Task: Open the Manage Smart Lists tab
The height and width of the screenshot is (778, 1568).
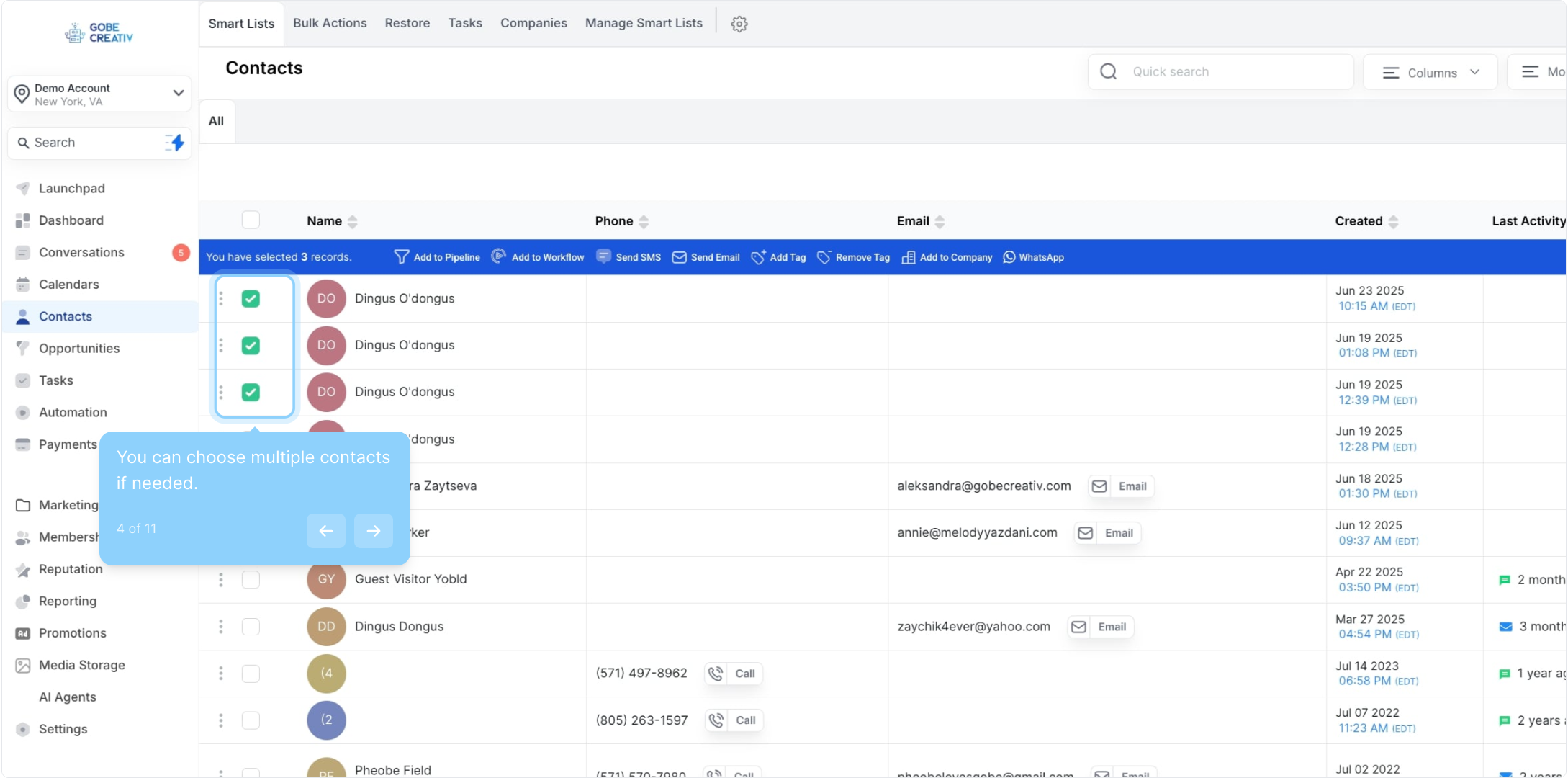Action: pyautogui.click(x=643, y=23)
